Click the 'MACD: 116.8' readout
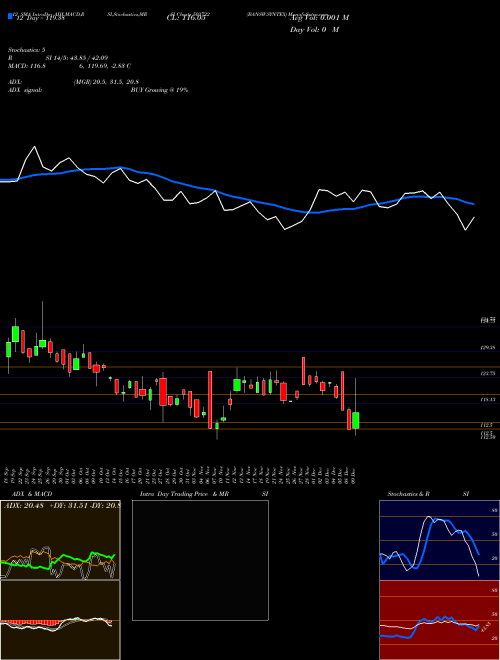Image resolution: width=500 pixels, height=660 pixels. click(x=27, y=66)
